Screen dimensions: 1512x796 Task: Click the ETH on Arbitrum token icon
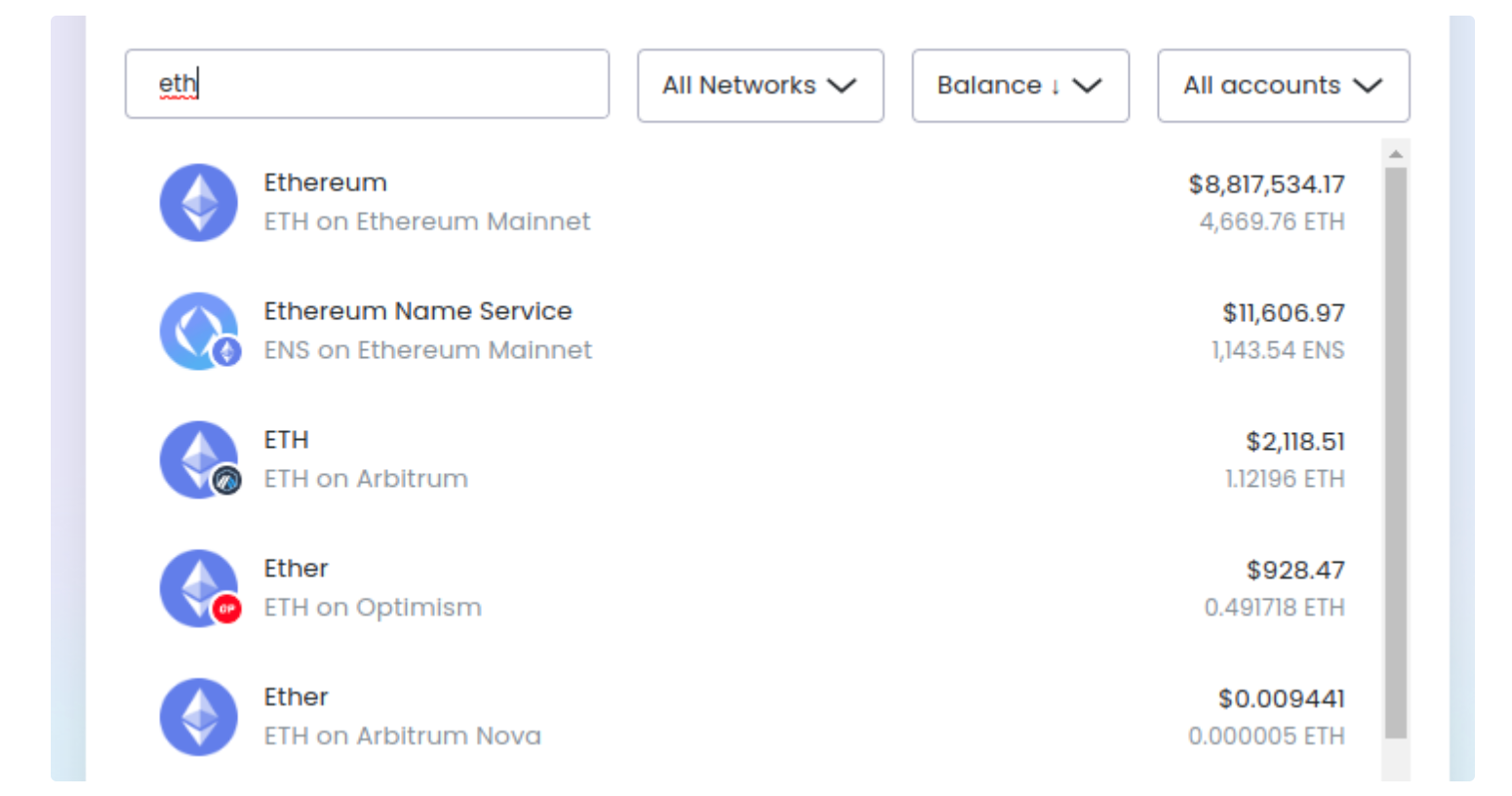(x=197, y=458)
